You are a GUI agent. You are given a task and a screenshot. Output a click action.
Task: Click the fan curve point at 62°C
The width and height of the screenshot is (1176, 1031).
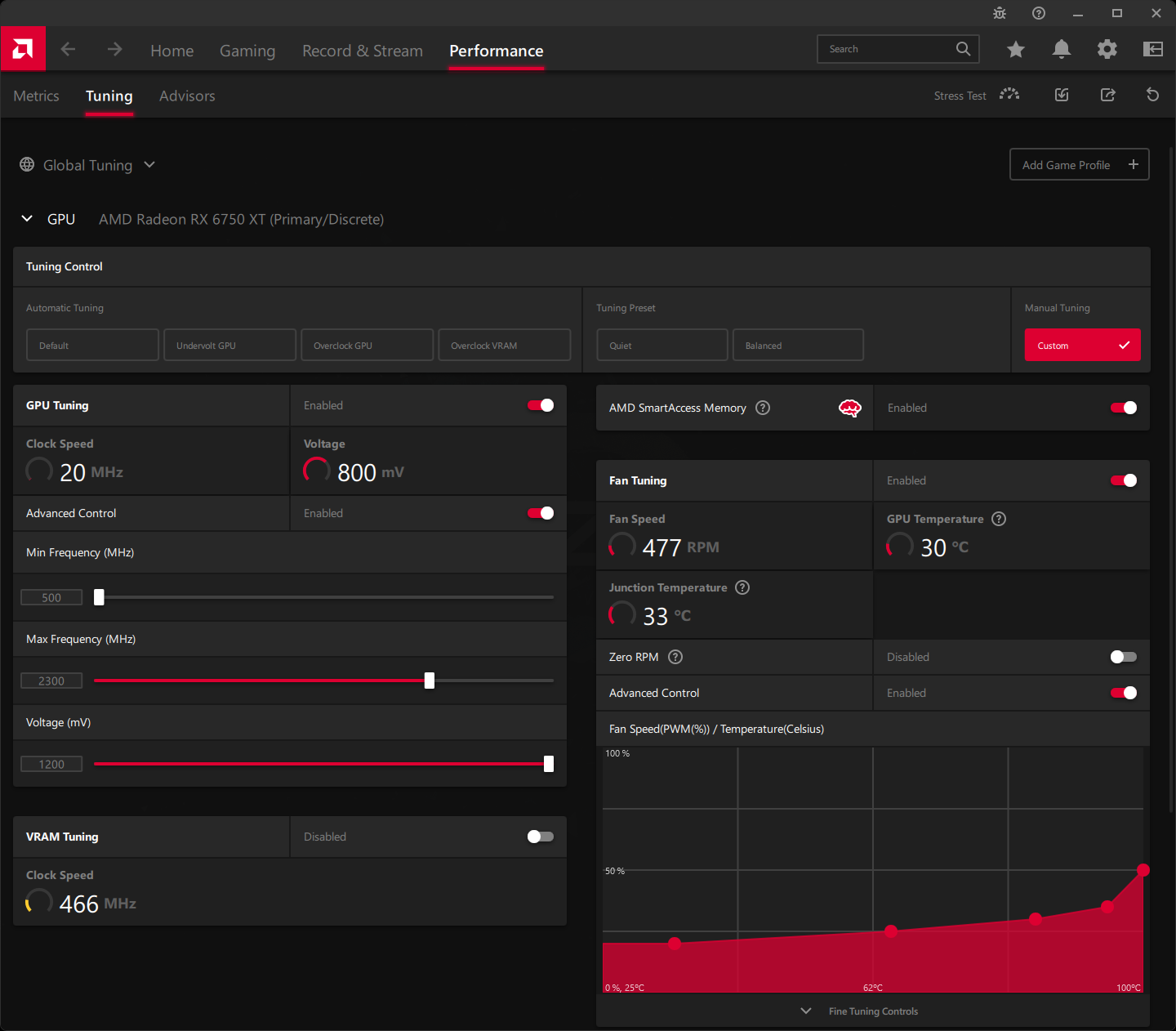pyautogui.click(x=891, y=931)
